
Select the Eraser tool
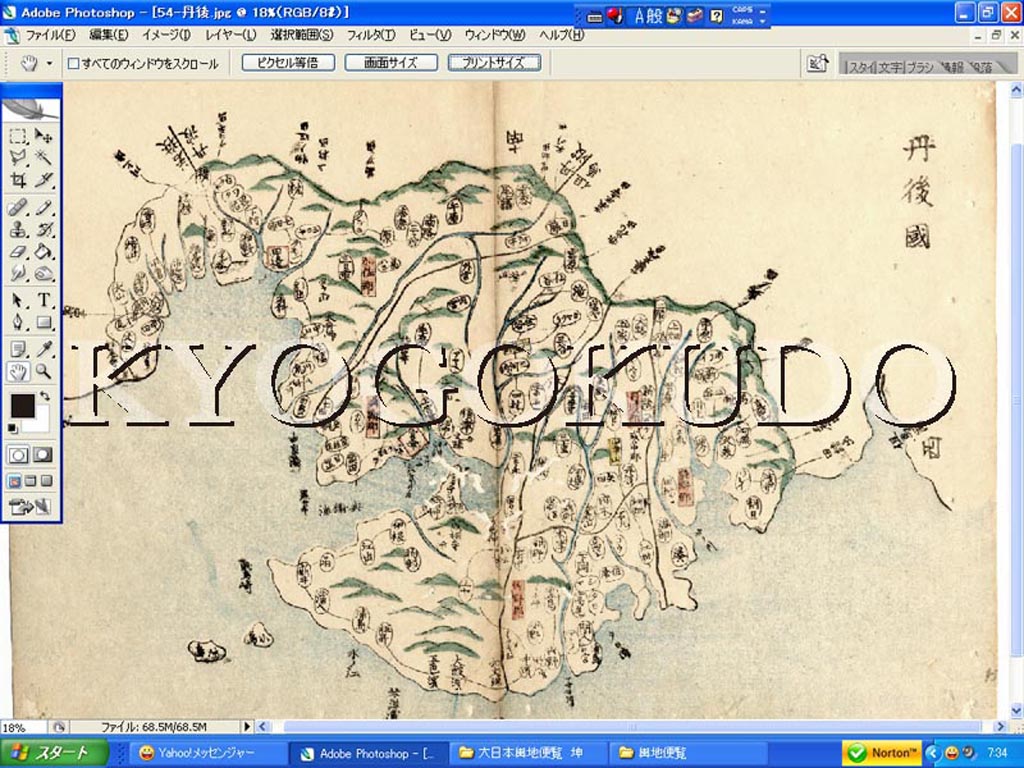pos(18,251)
